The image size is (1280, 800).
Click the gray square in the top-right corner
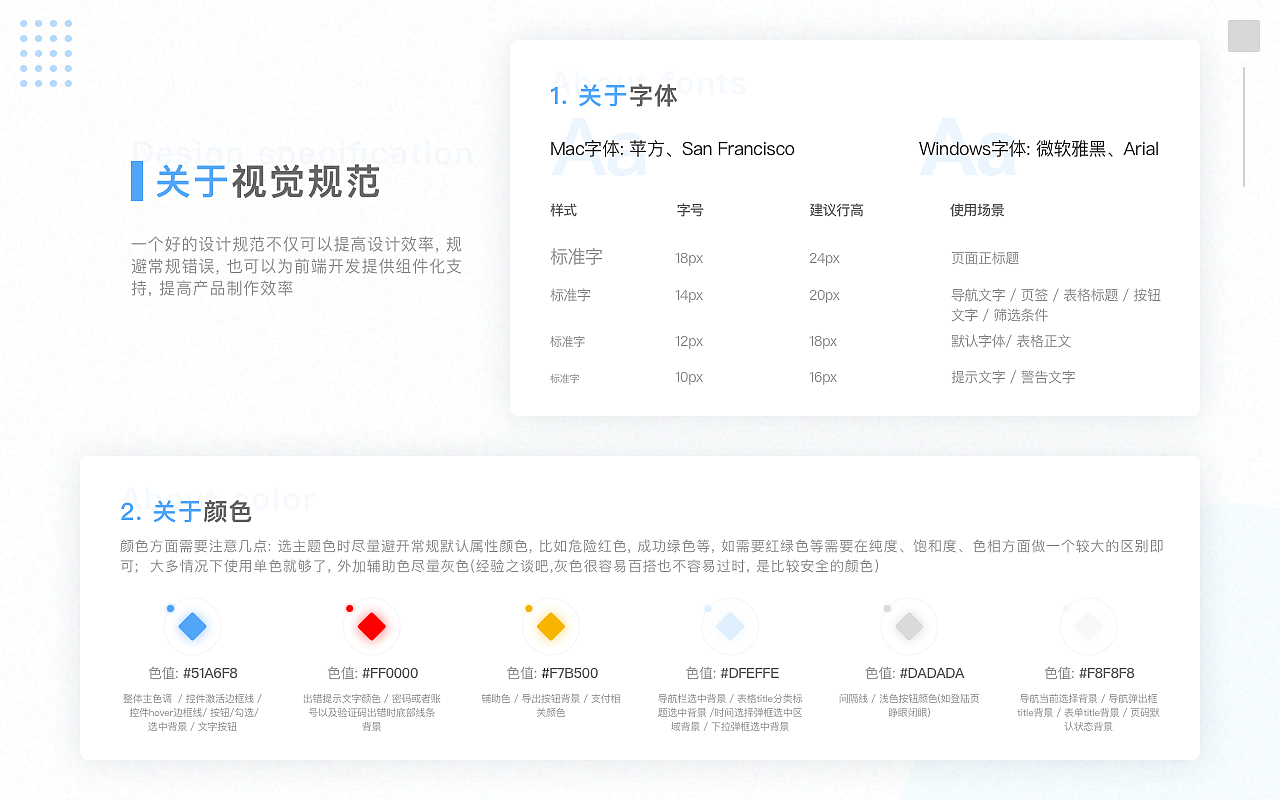(1243, 37)
